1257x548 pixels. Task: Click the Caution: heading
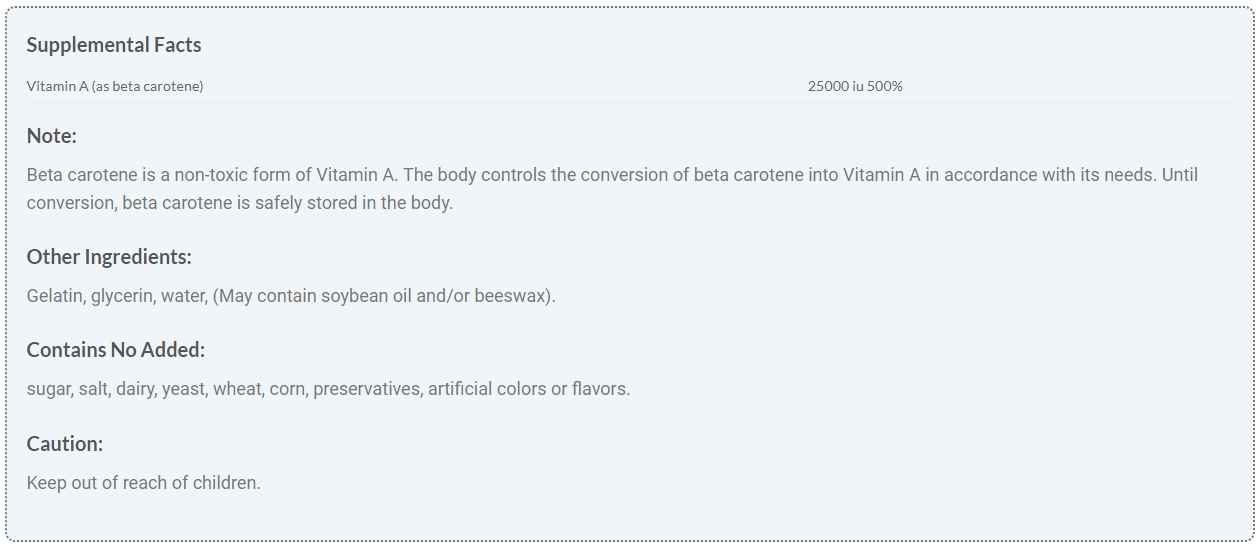tap(65, 444)
